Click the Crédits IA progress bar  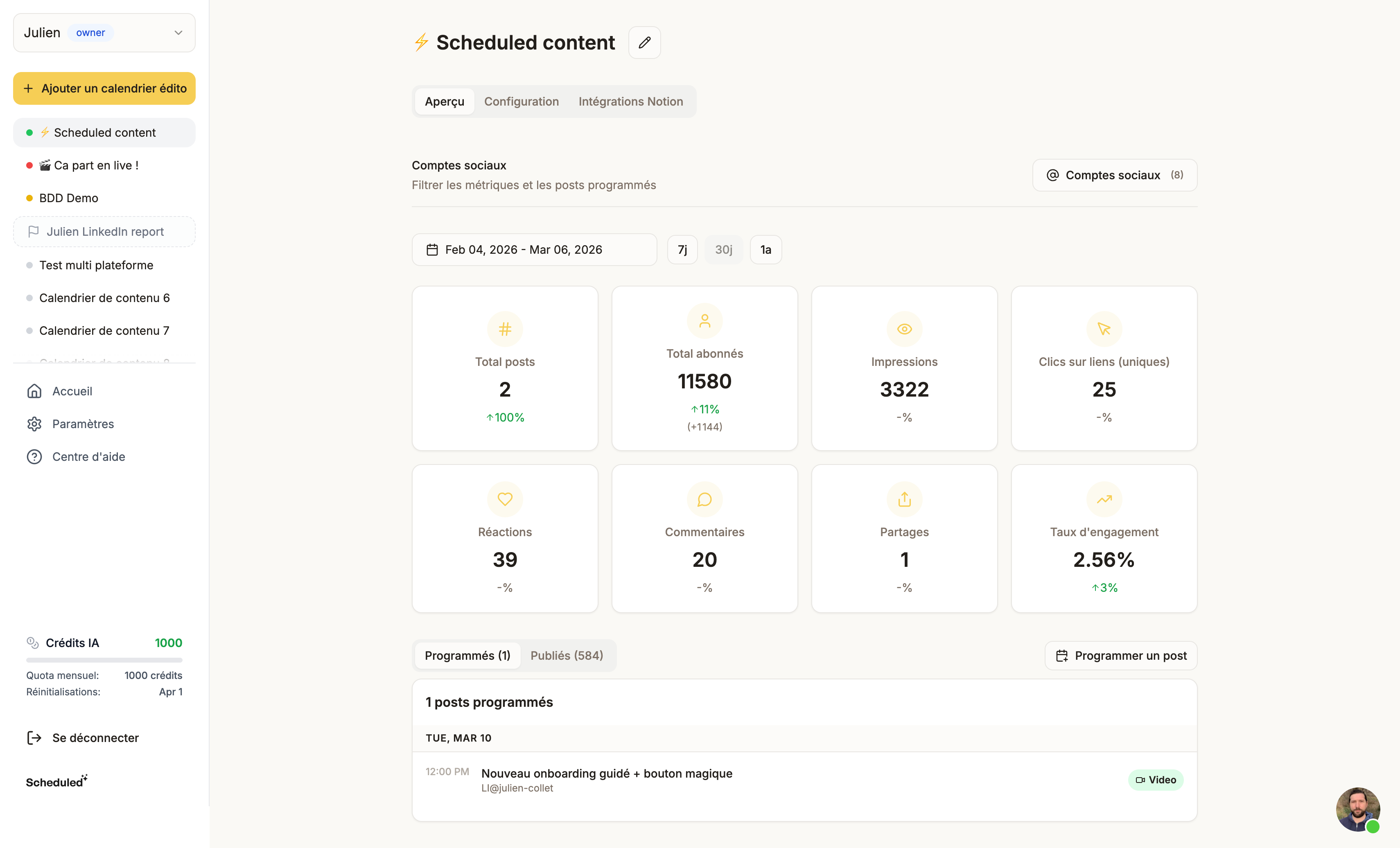(x=104, y=660)
